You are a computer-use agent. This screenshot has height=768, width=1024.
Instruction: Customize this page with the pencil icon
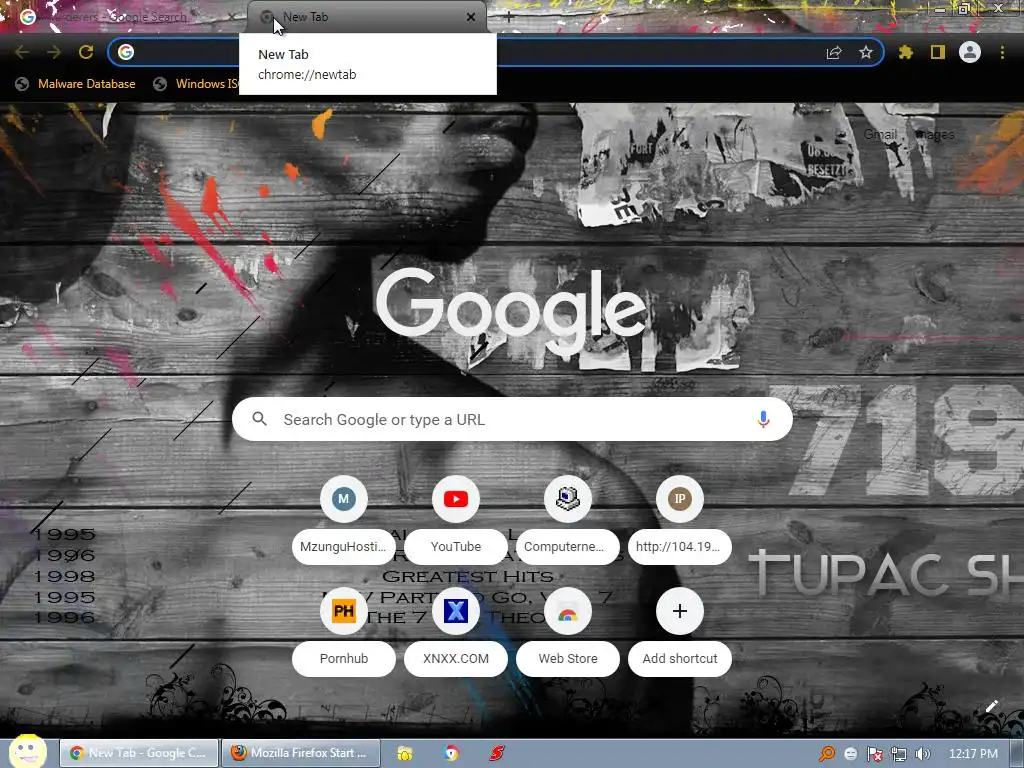991,706
